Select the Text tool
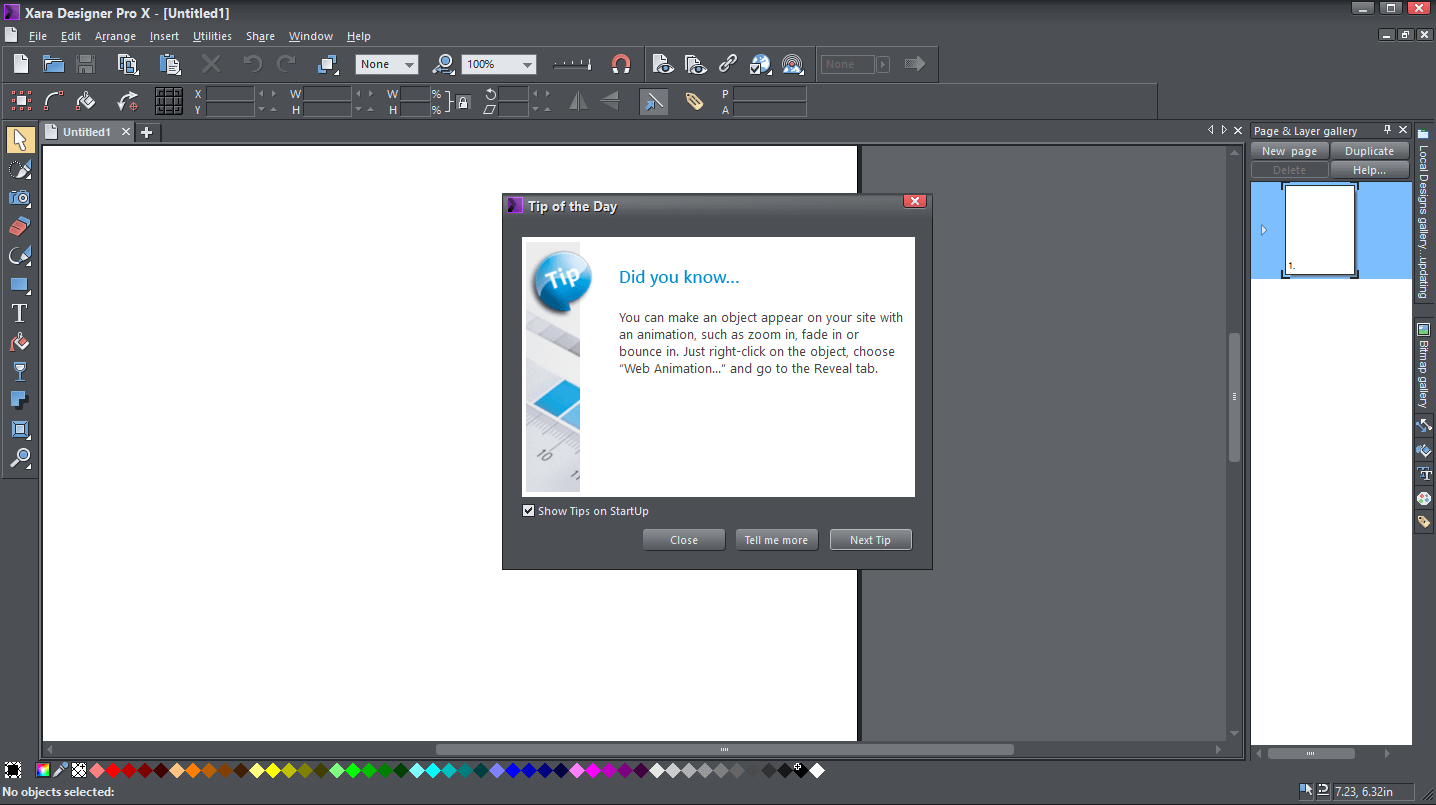1436x805 pixels. [x=19, y=314]
